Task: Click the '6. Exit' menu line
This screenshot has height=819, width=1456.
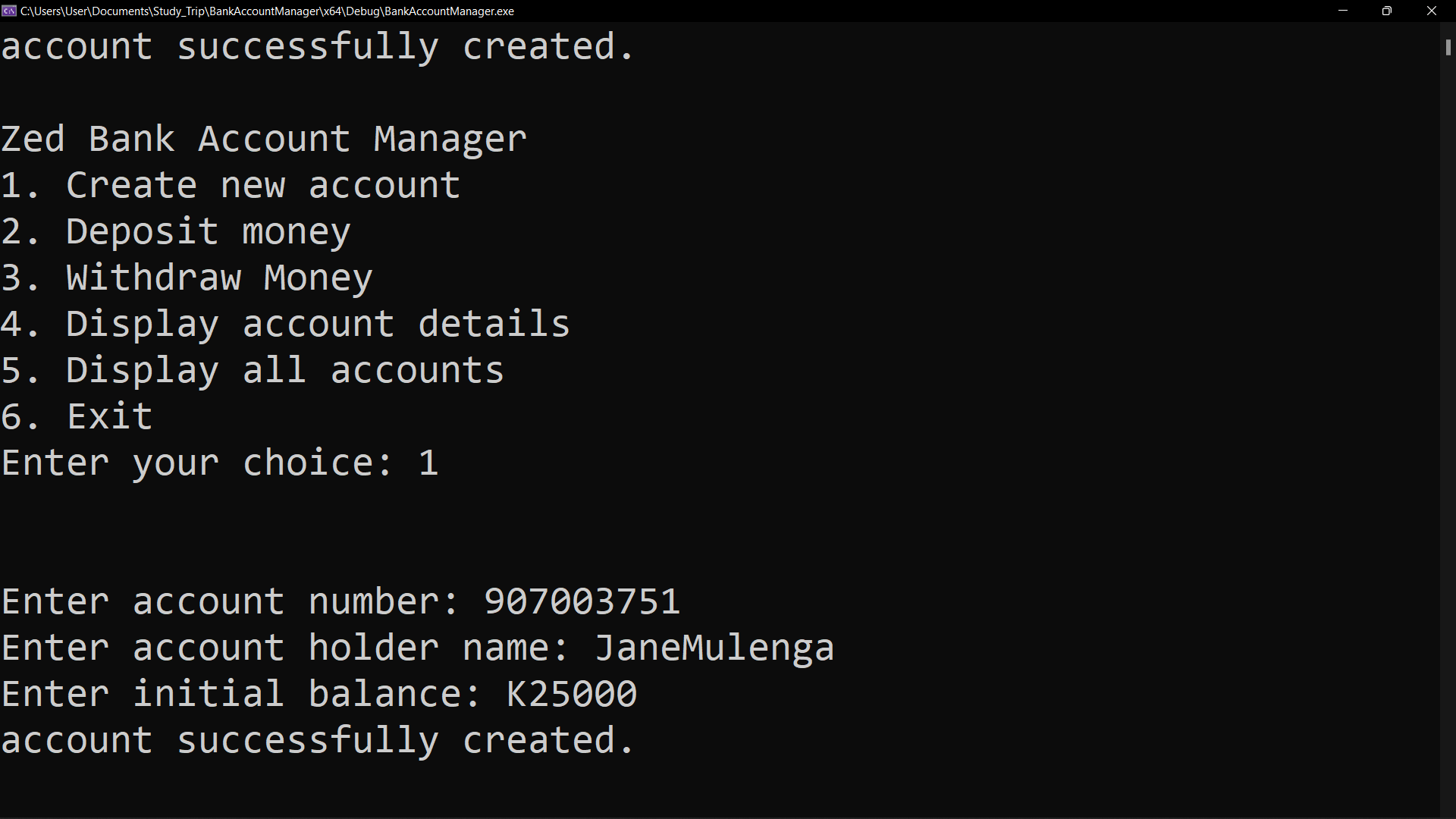Action: (x=77, y=416)
